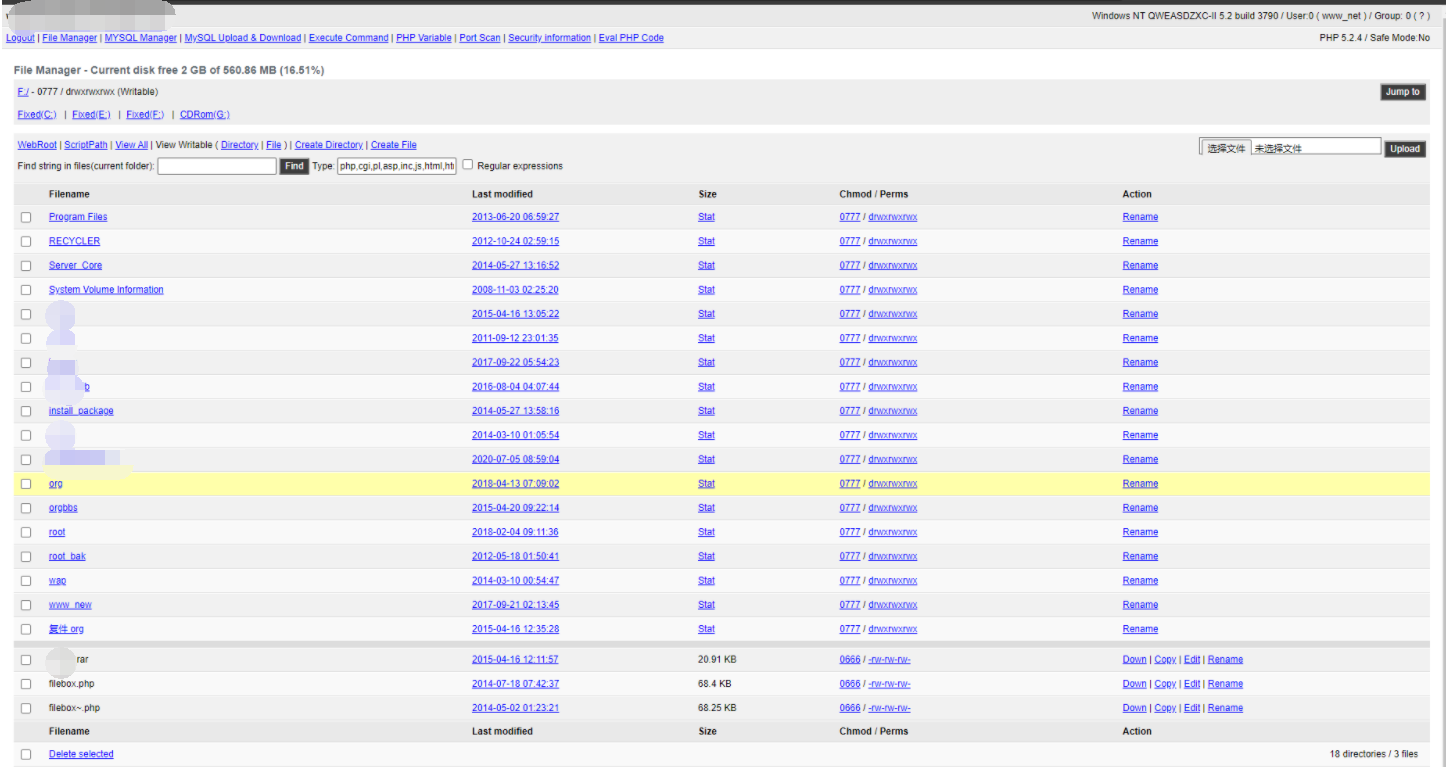Enable the Regular expressions option

[467, 165]
